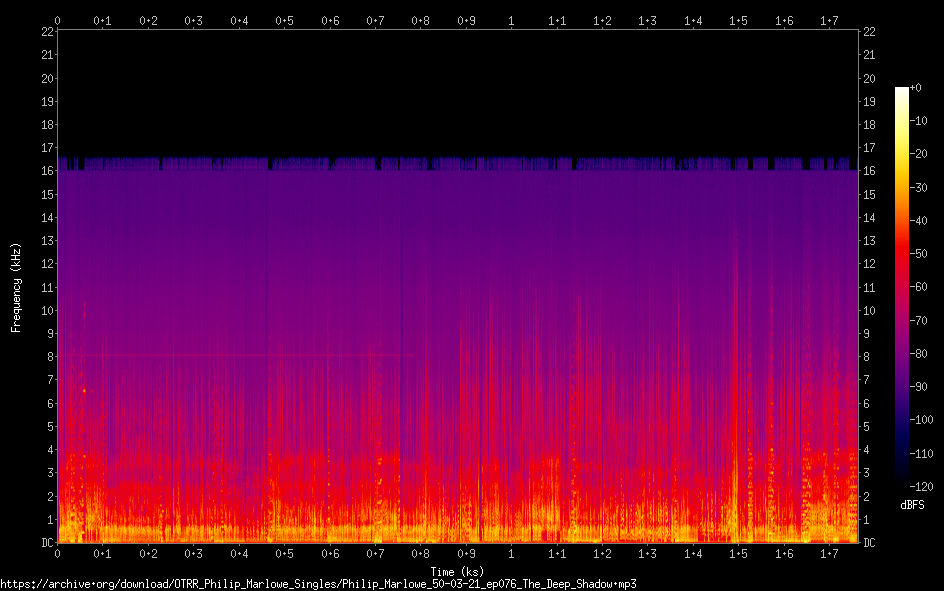Click the 22 label on the left frequency axis
The height and width of the screenshot is (591, 944).
tap(47, 32)
